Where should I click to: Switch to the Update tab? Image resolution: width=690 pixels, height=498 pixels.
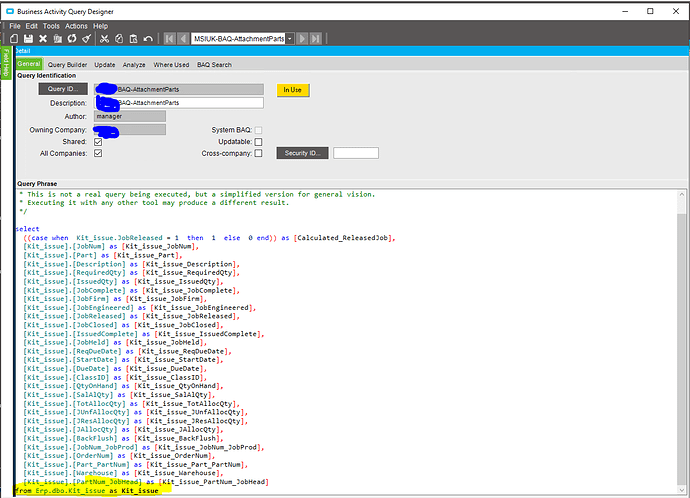tap(105, 65)
